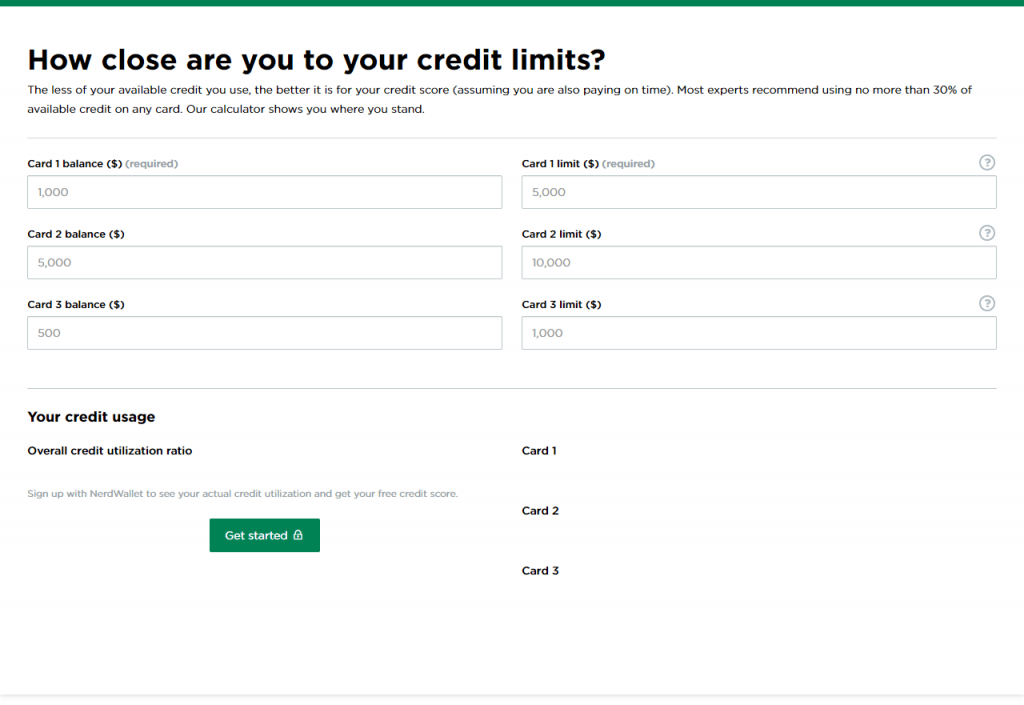Click the Card 1 result label
The image size is (1024, 705).
(539, 451)
